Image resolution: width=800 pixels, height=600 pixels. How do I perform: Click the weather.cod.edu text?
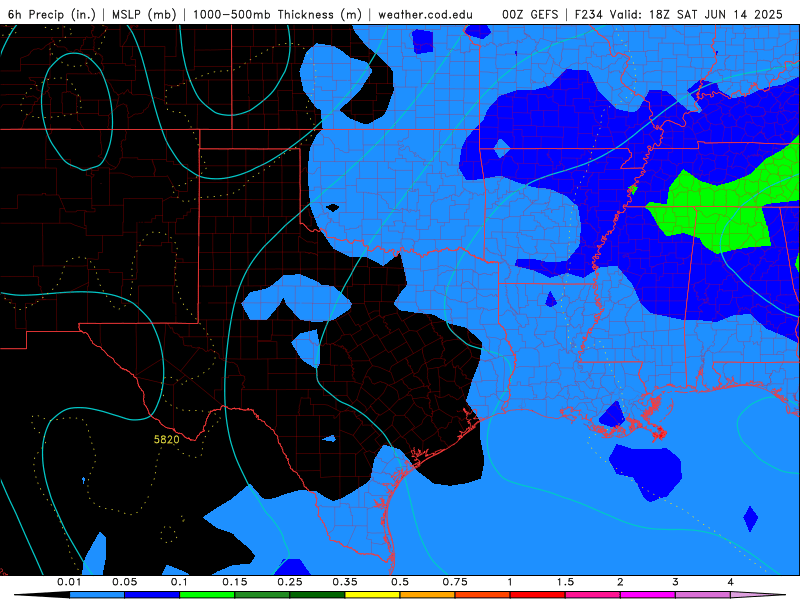click(425, 14)
